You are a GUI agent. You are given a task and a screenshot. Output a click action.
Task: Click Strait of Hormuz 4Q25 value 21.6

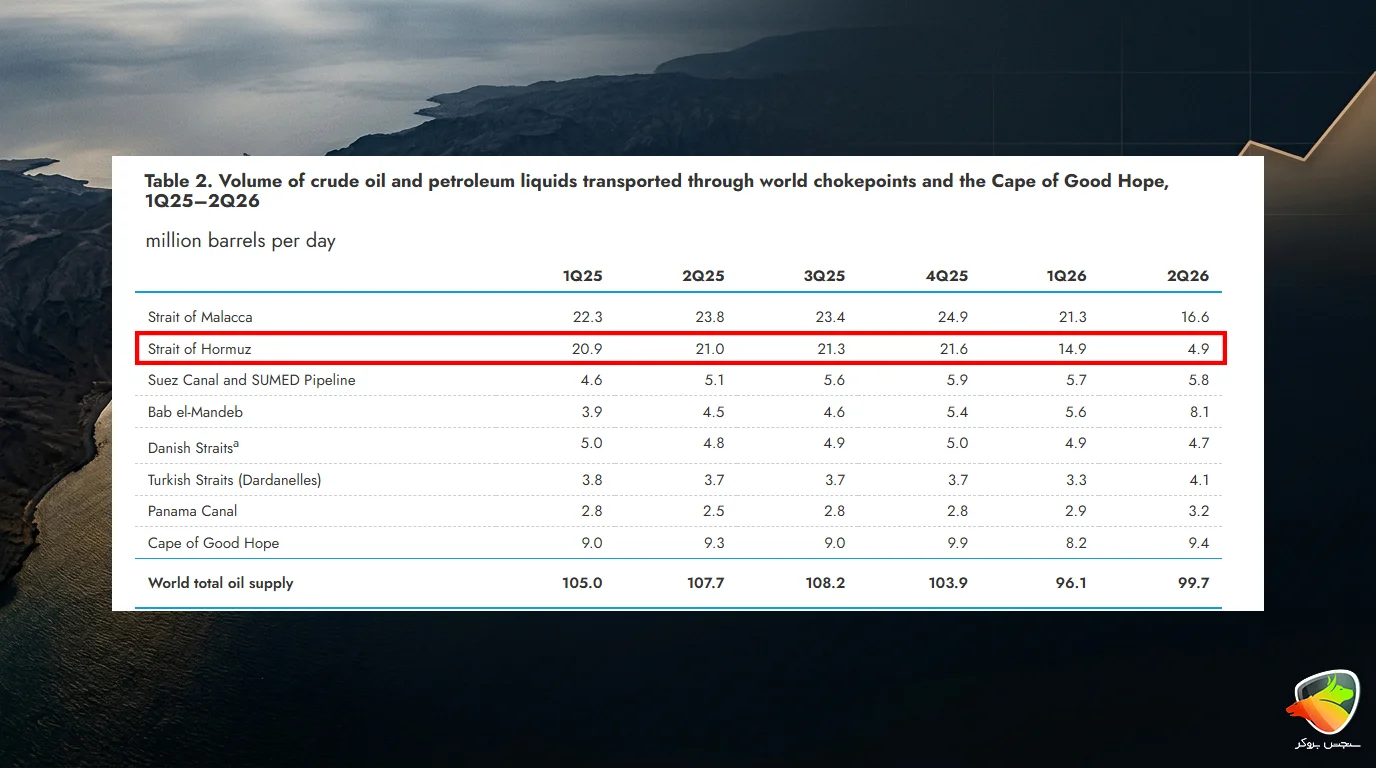click(x=954, y=349)
